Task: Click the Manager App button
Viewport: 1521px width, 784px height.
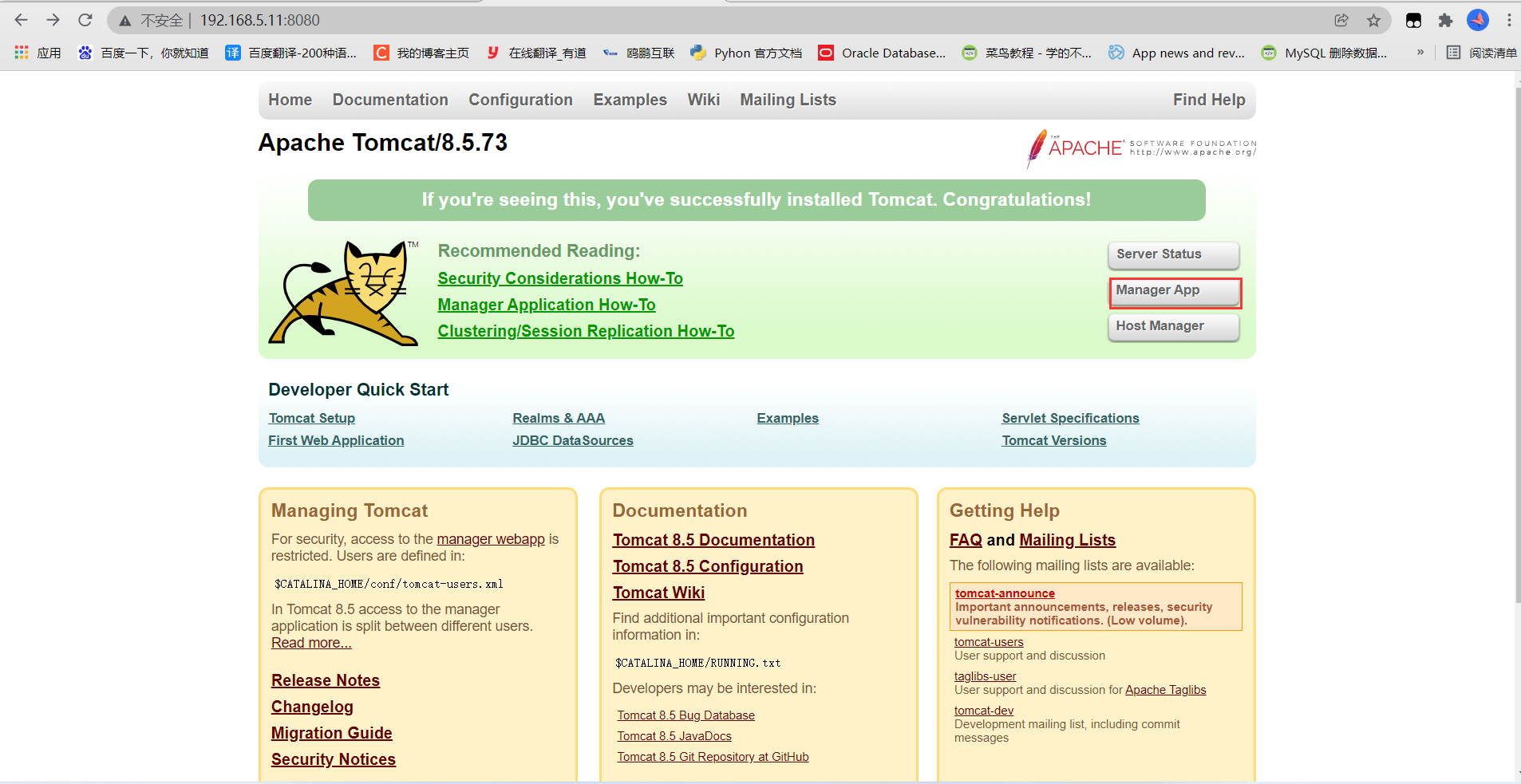Action: 1175,292
